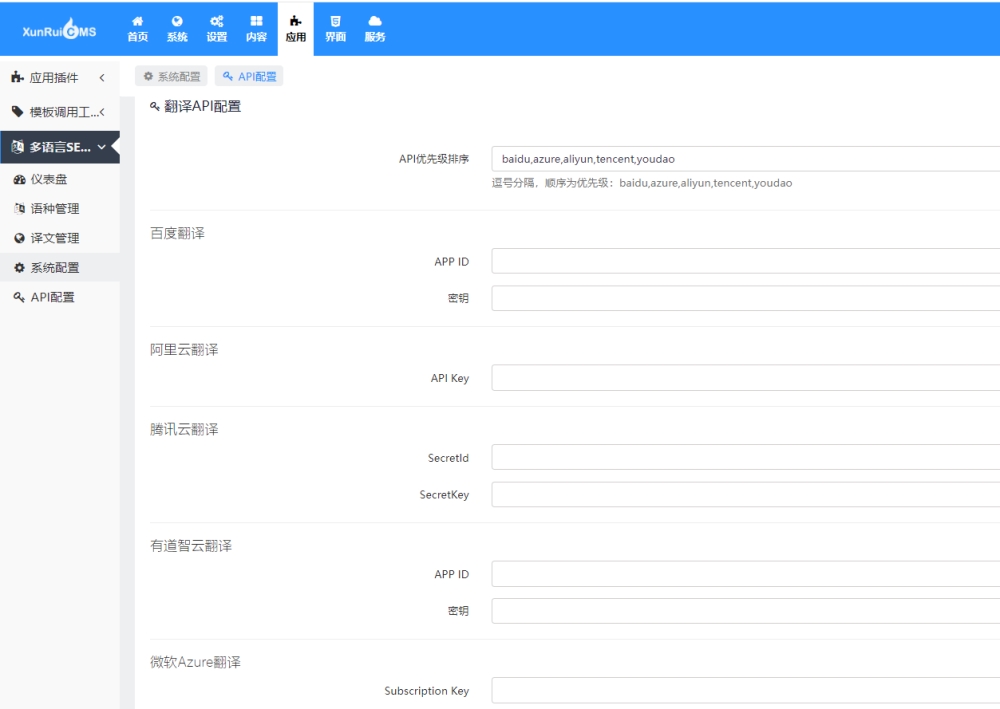
Task: Open the 服务 cloud icon in top bar
Action: coord(375,21)
